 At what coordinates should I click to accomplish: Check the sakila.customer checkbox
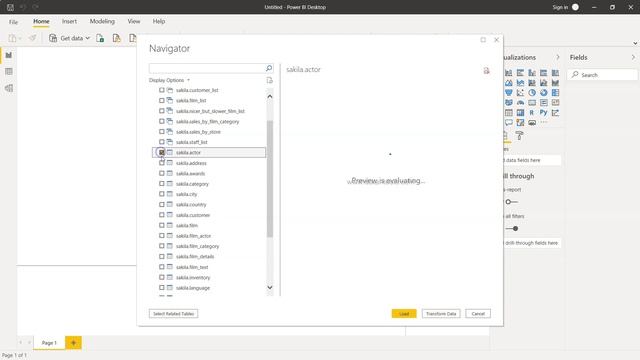162,215
